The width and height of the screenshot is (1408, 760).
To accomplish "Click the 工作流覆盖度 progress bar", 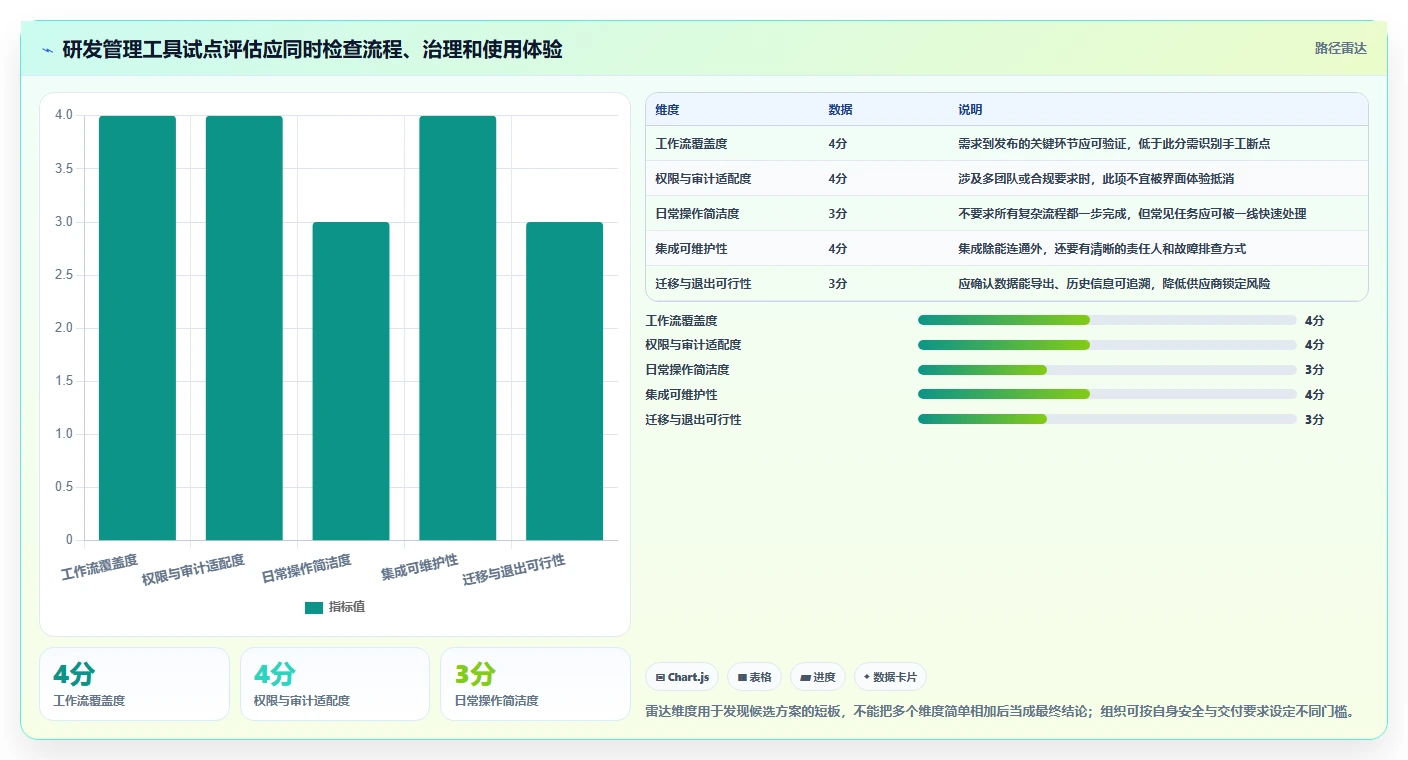I will 1107,320.
